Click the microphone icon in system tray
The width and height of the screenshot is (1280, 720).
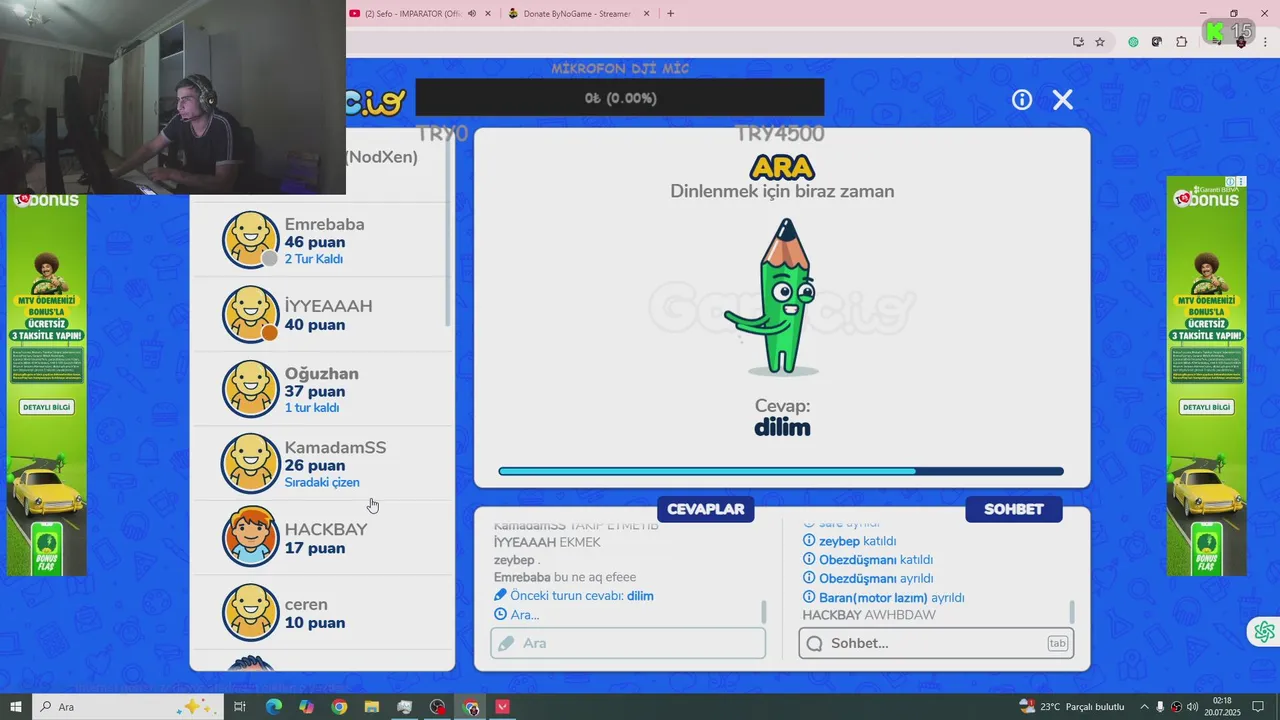1160,707
